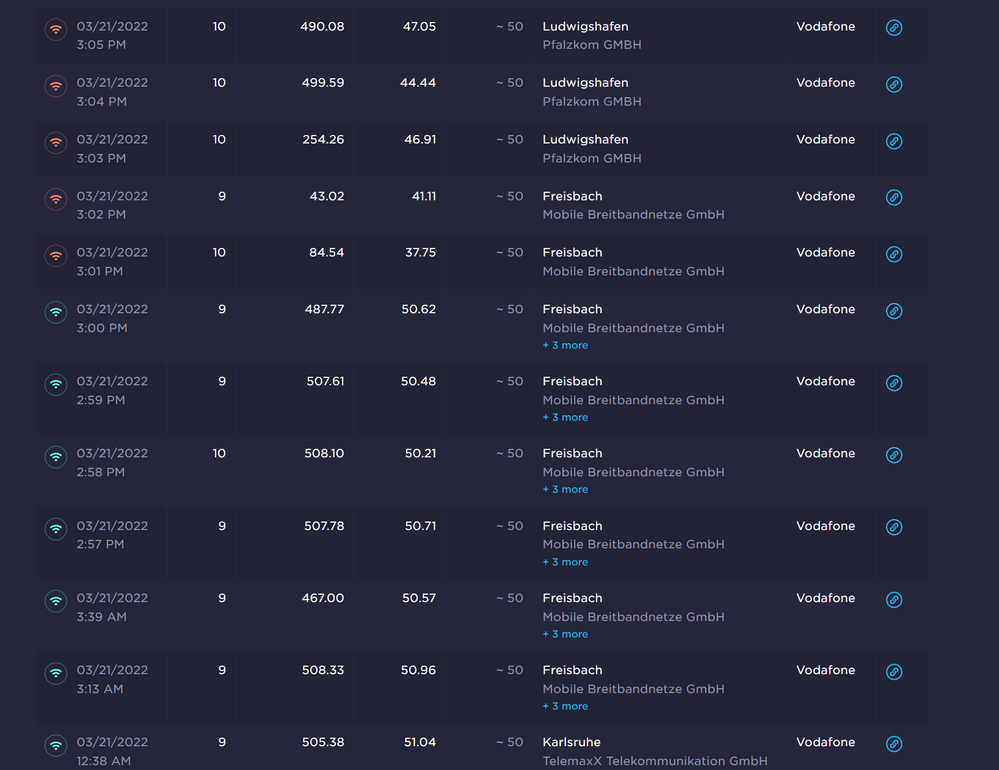
Task: Open share link for 2:58 PM test
Action: (x=894, y=455)
